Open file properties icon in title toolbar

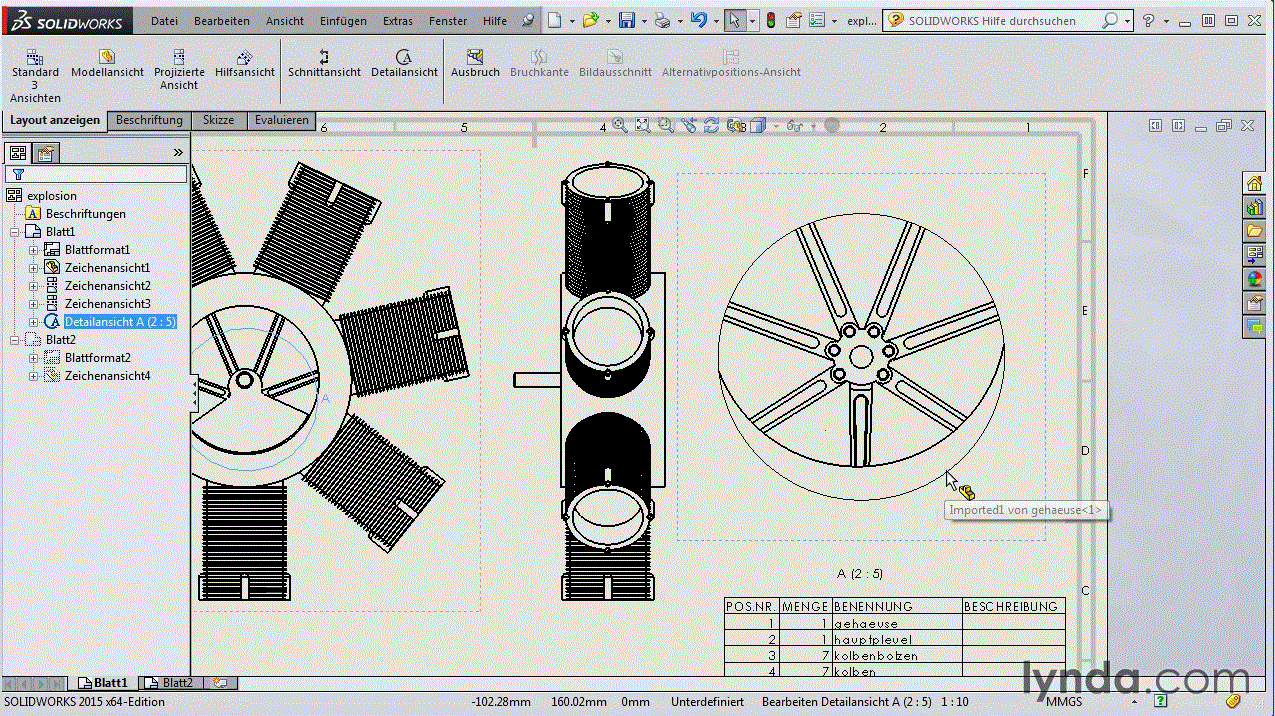coord(794,20)
